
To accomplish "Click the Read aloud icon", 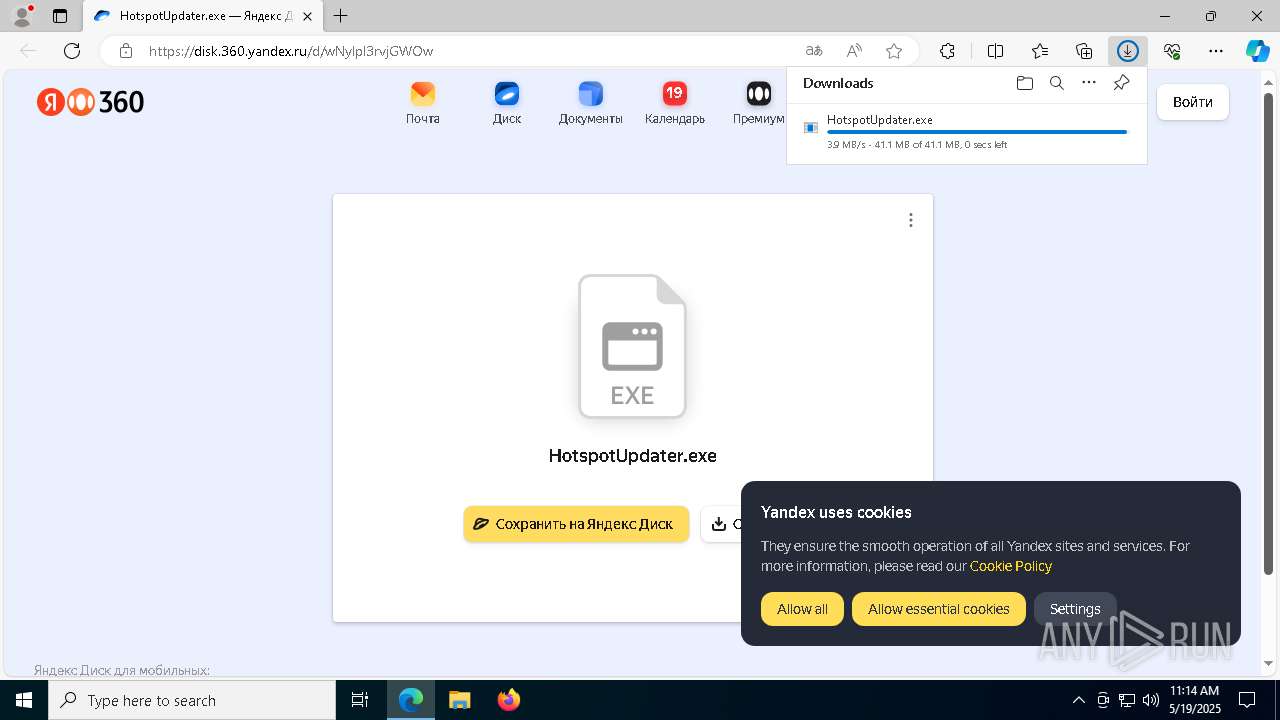I will [854, 51].
